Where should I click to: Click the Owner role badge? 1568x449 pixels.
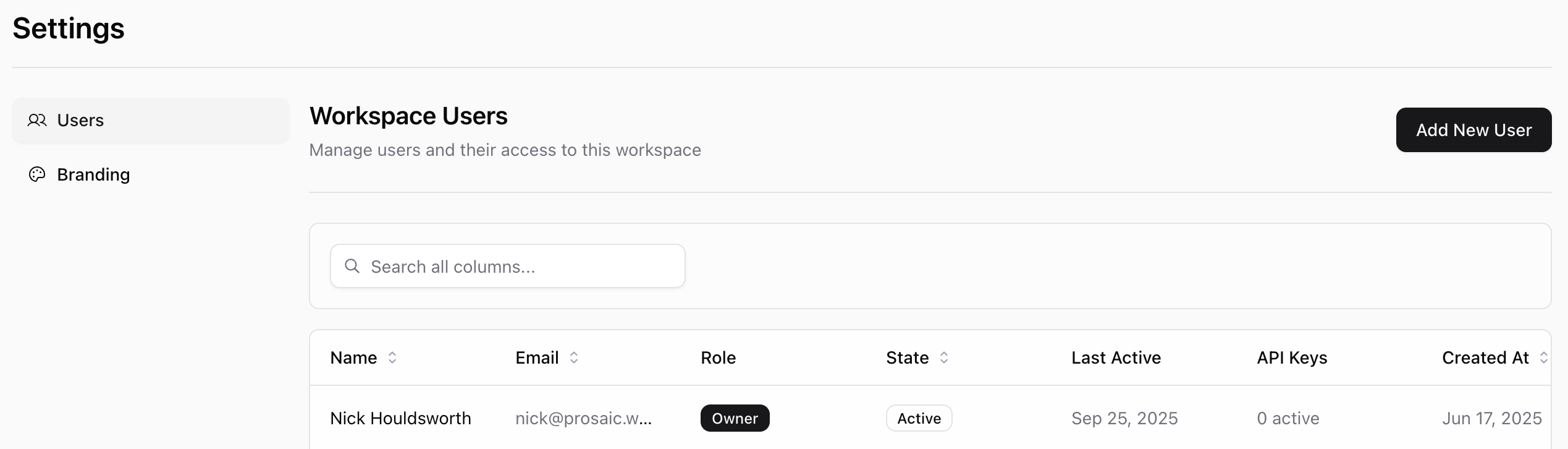735,418
